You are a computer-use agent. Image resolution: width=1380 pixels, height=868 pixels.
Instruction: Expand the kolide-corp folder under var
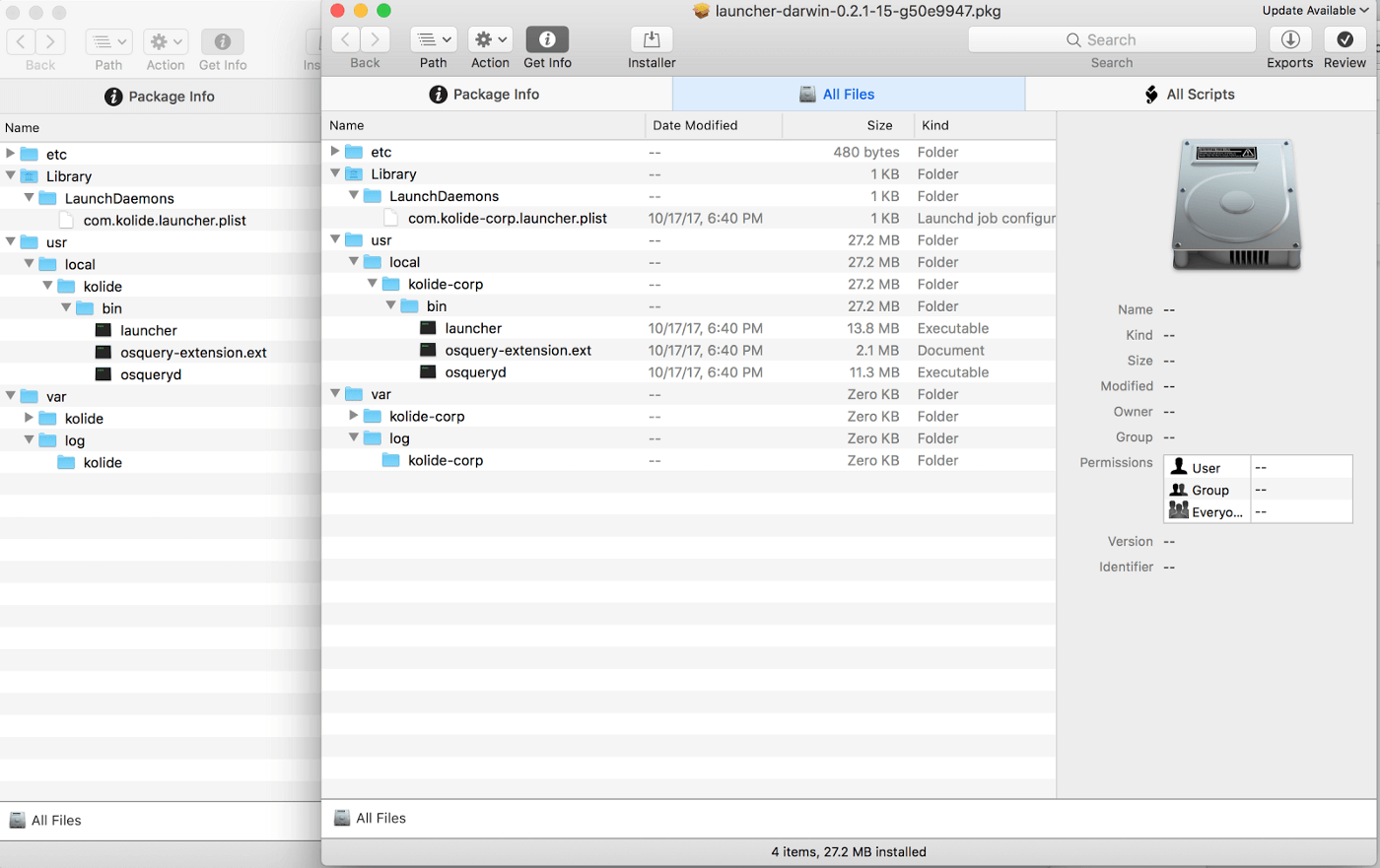coord(354,416)
